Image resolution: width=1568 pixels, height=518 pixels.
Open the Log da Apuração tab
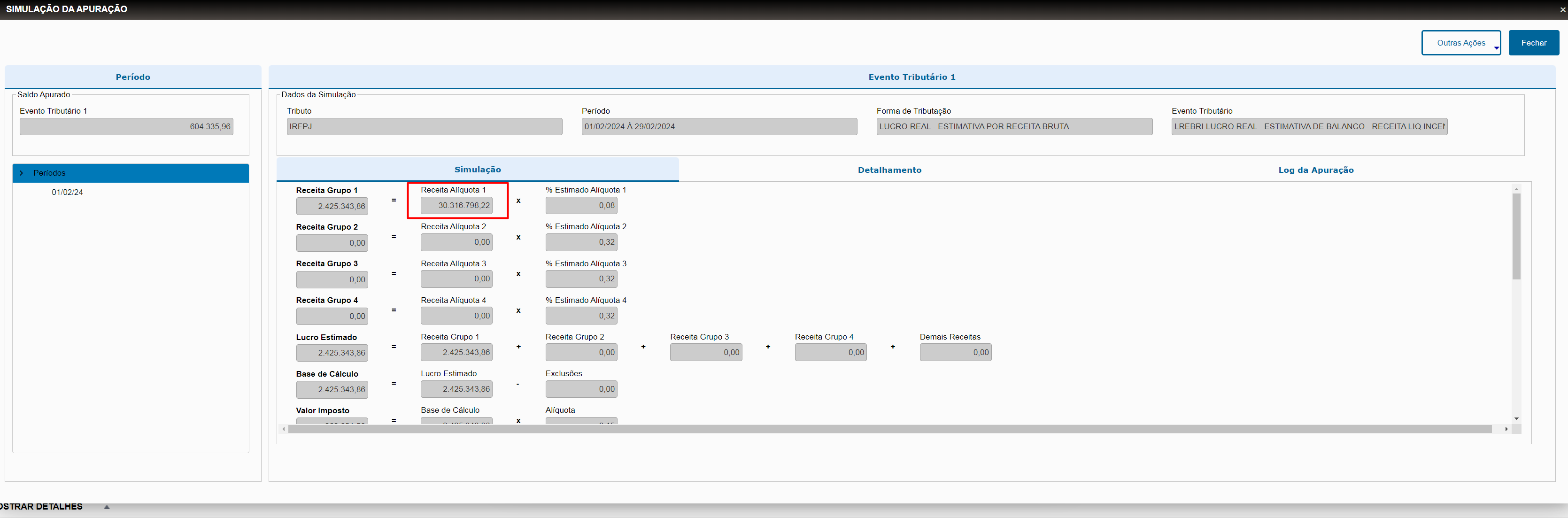[1315, 170]
